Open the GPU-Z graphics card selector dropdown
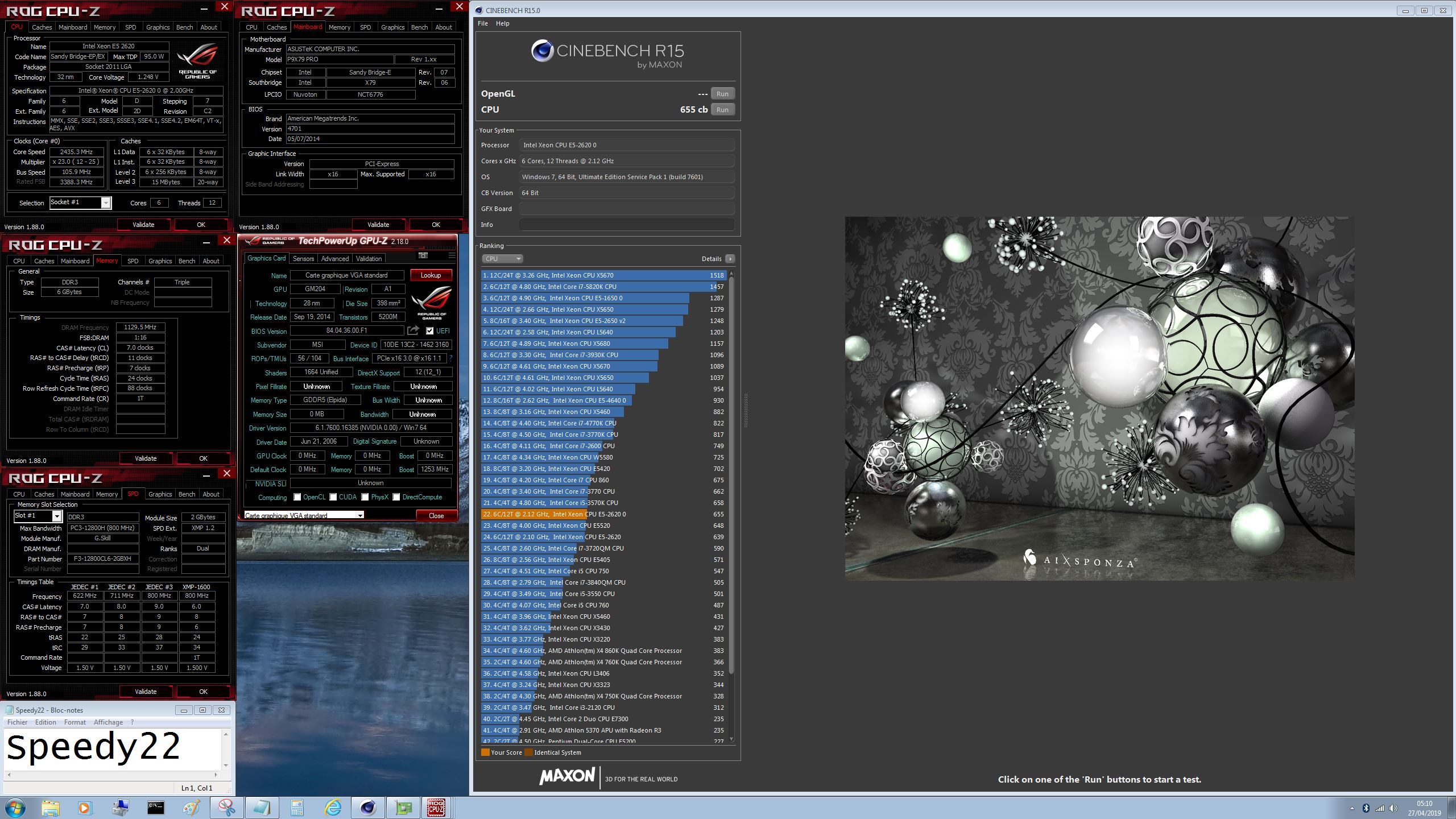This screenshot has height=819, width=1456. pyautogui.click(x=360, y=515)
